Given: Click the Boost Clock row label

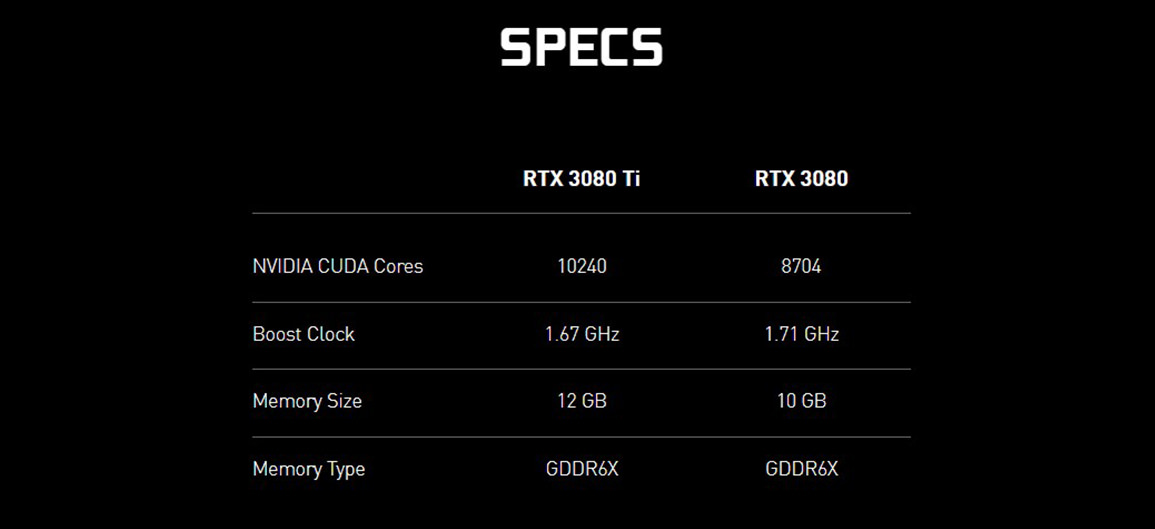Looking at the screenshot, I should 303,334.
